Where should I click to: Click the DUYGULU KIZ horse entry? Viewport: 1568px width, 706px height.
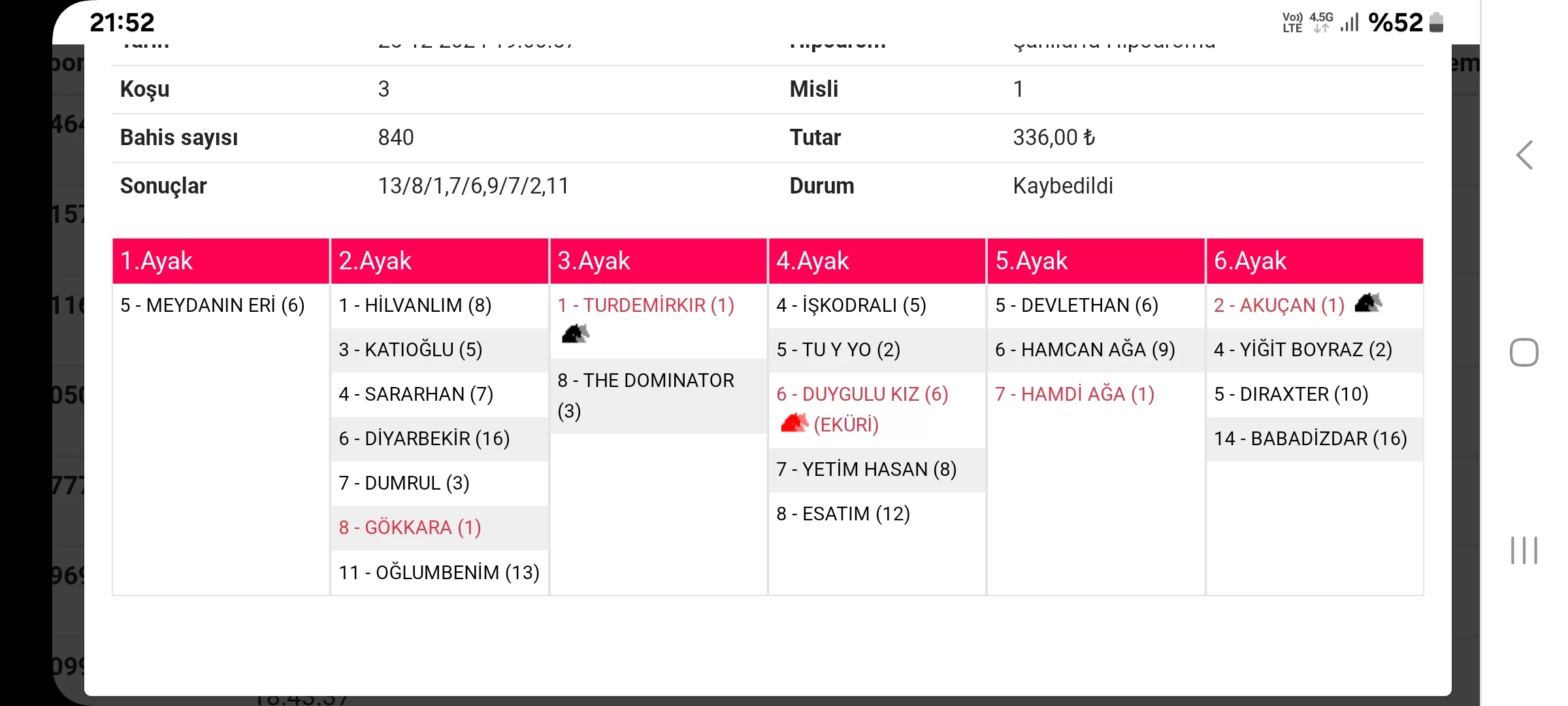click(862, 394)
